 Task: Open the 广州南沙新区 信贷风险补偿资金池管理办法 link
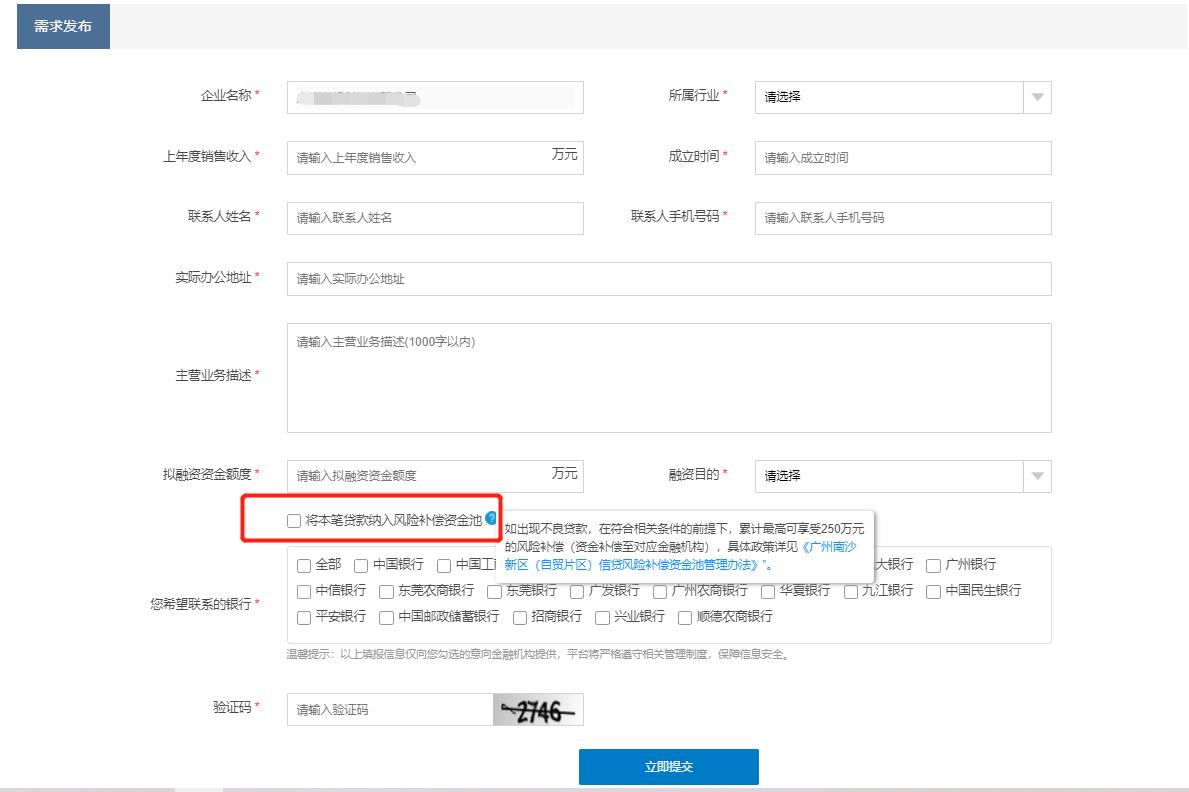click(x=680, y=555)
